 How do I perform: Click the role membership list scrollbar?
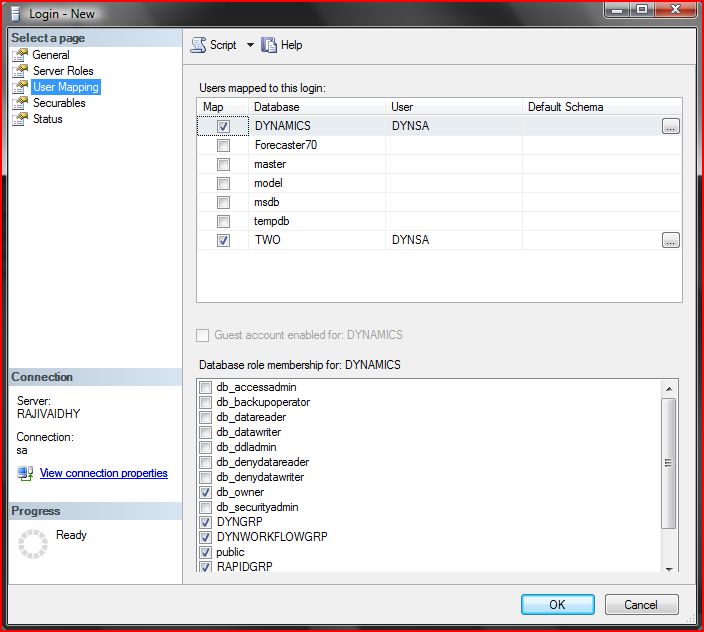669,461
